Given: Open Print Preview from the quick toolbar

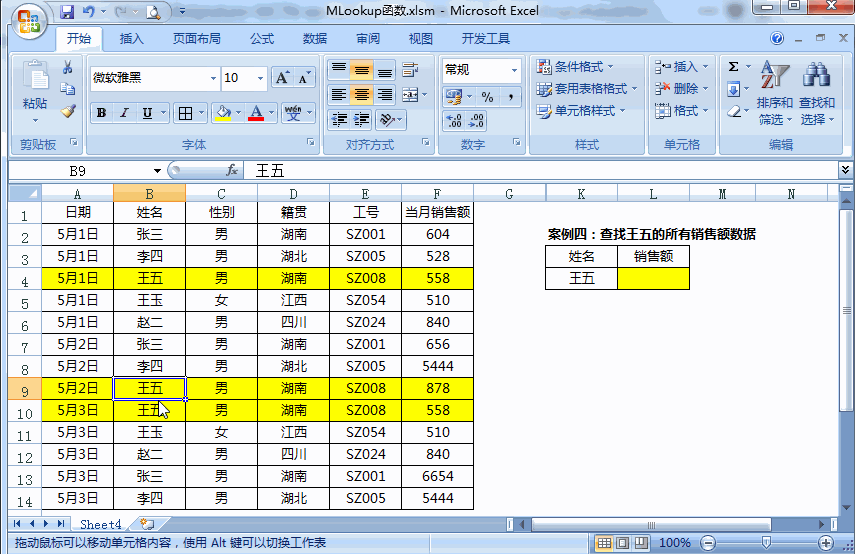Looking at the screenshot, I should click(x=153, y=11).
